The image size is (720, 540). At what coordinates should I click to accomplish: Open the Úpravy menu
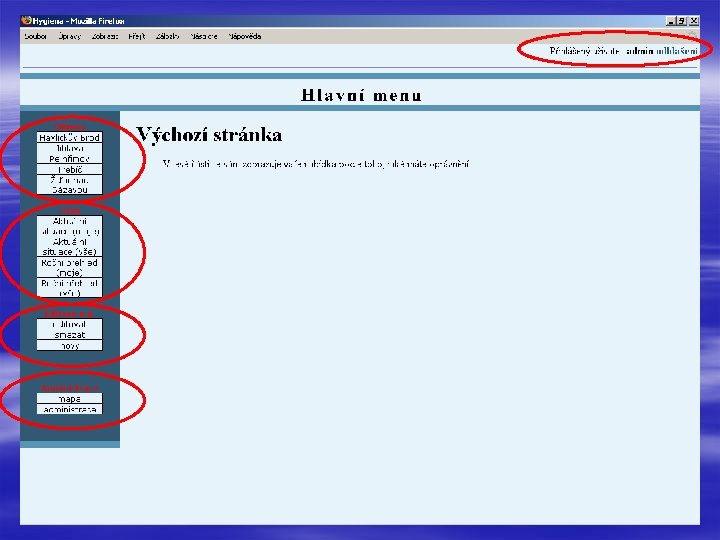[x=69, y=36]
